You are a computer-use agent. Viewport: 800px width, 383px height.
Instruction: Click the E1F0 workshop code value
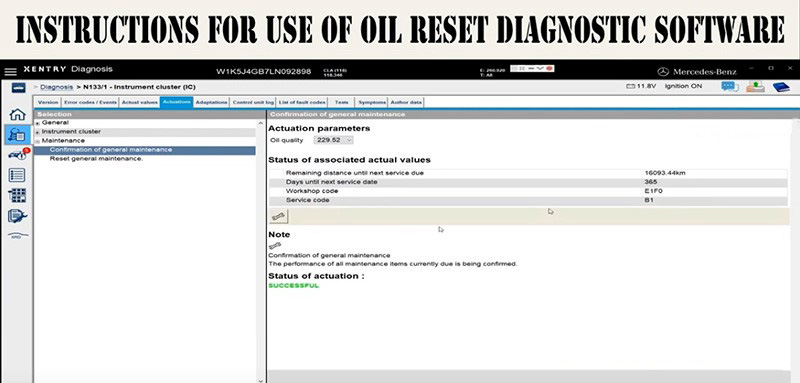[x=653, y=191]
